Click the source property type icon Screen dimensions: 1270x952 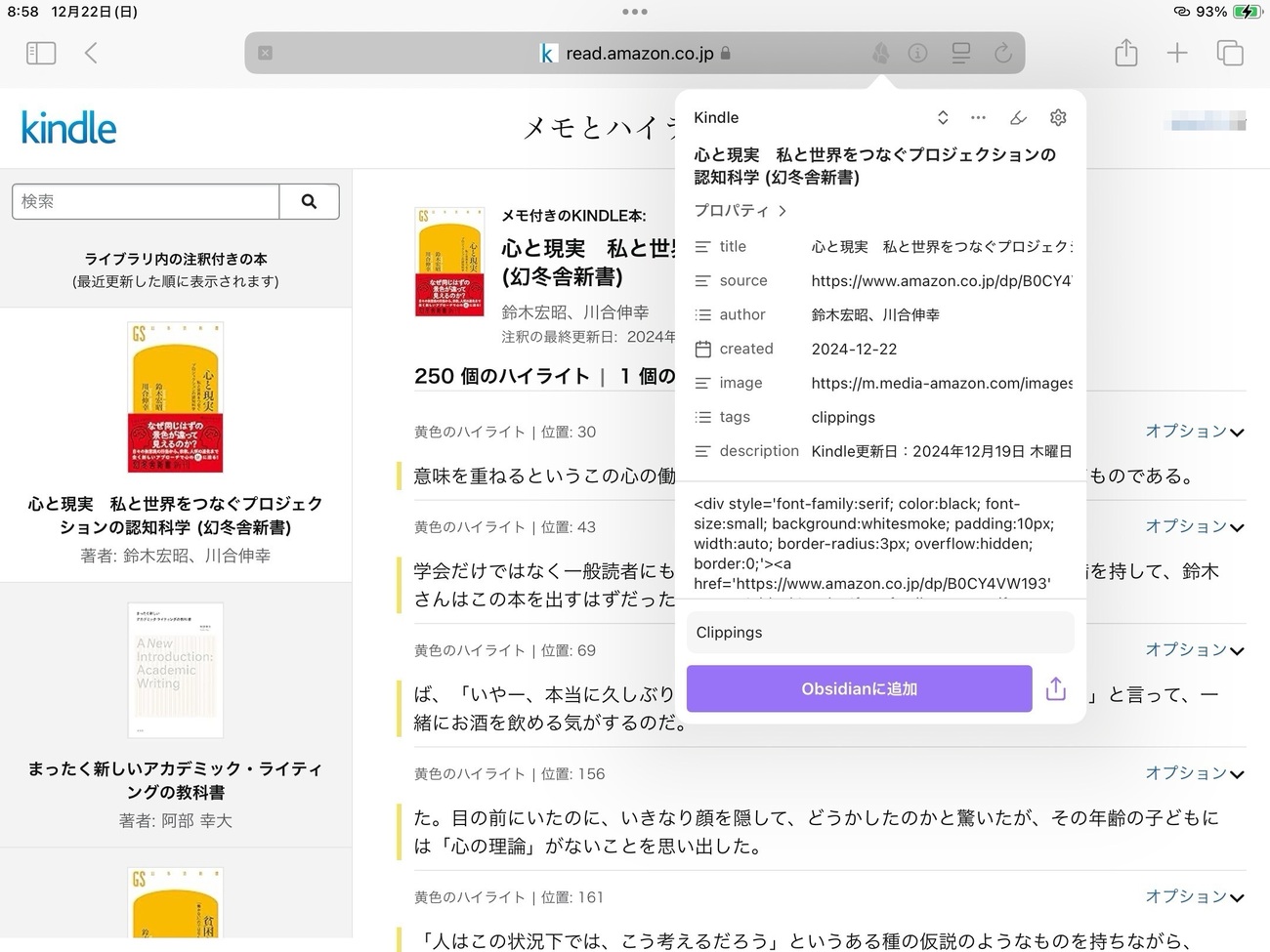[702, 281]
